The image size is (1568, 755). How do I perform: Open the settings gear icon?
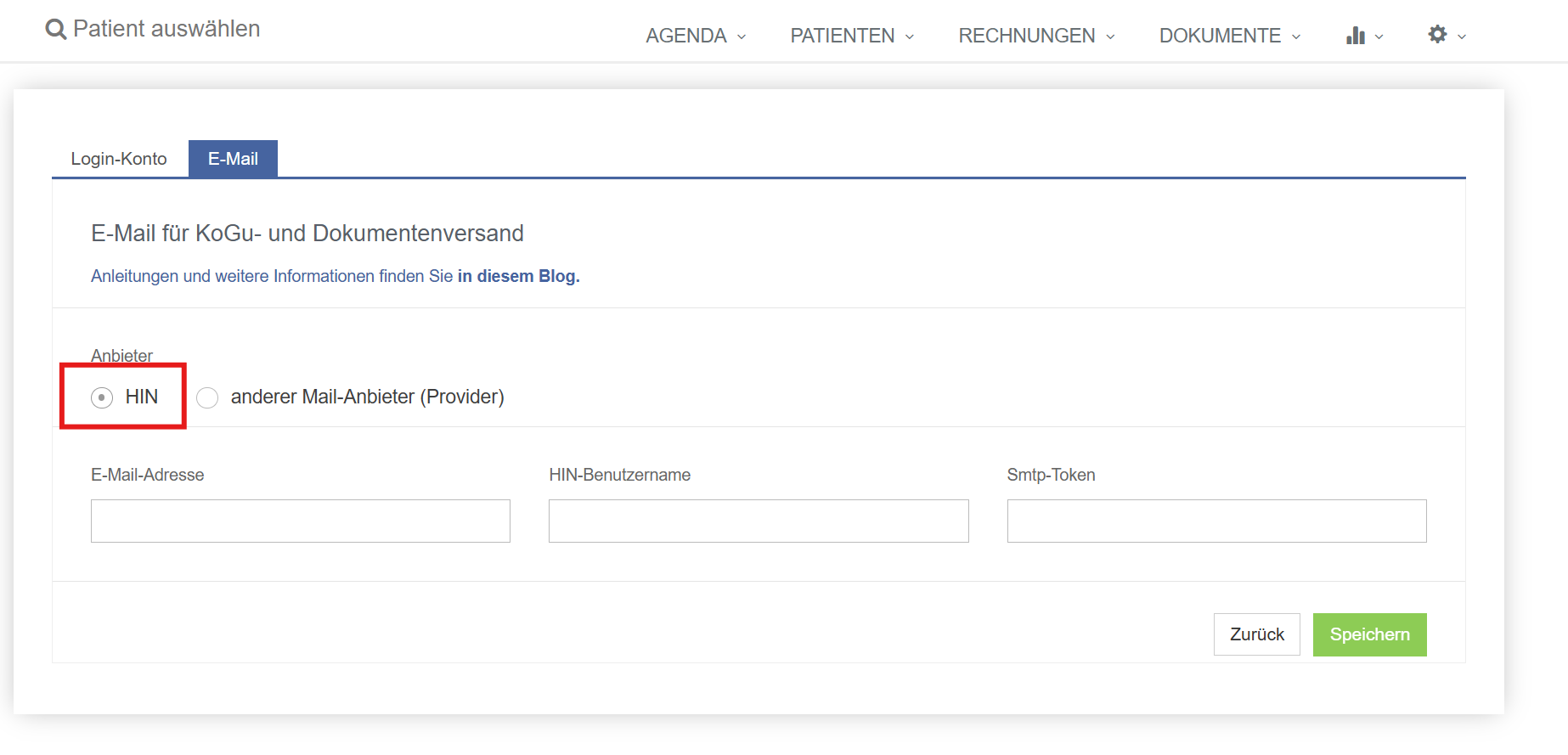point(1437,35)
